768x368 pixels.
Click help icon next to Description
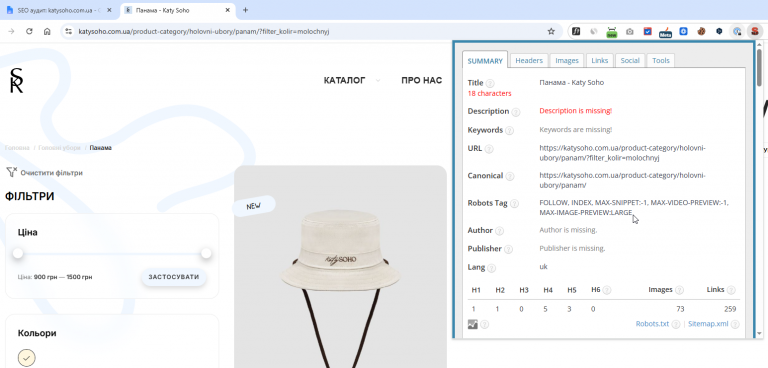516,112
